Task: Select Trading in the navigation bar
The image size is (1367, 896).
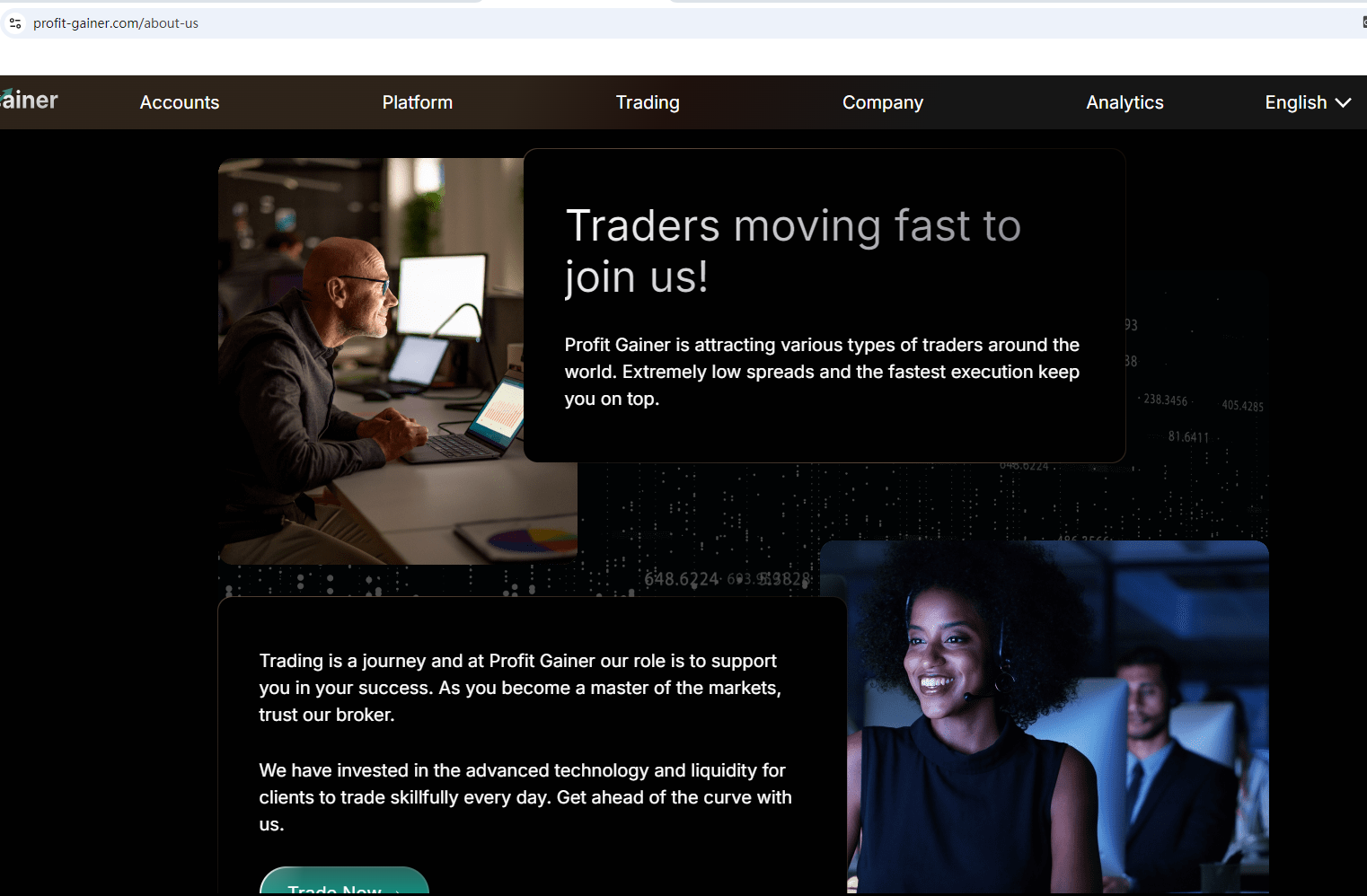Action: tap(648, 102)
